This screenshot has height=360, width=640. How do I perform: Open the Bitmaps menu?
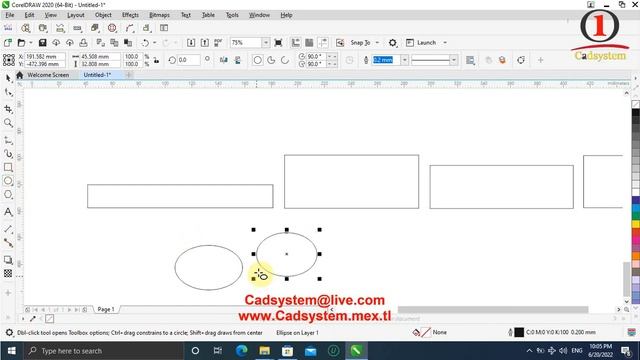(x=159, y=15)
